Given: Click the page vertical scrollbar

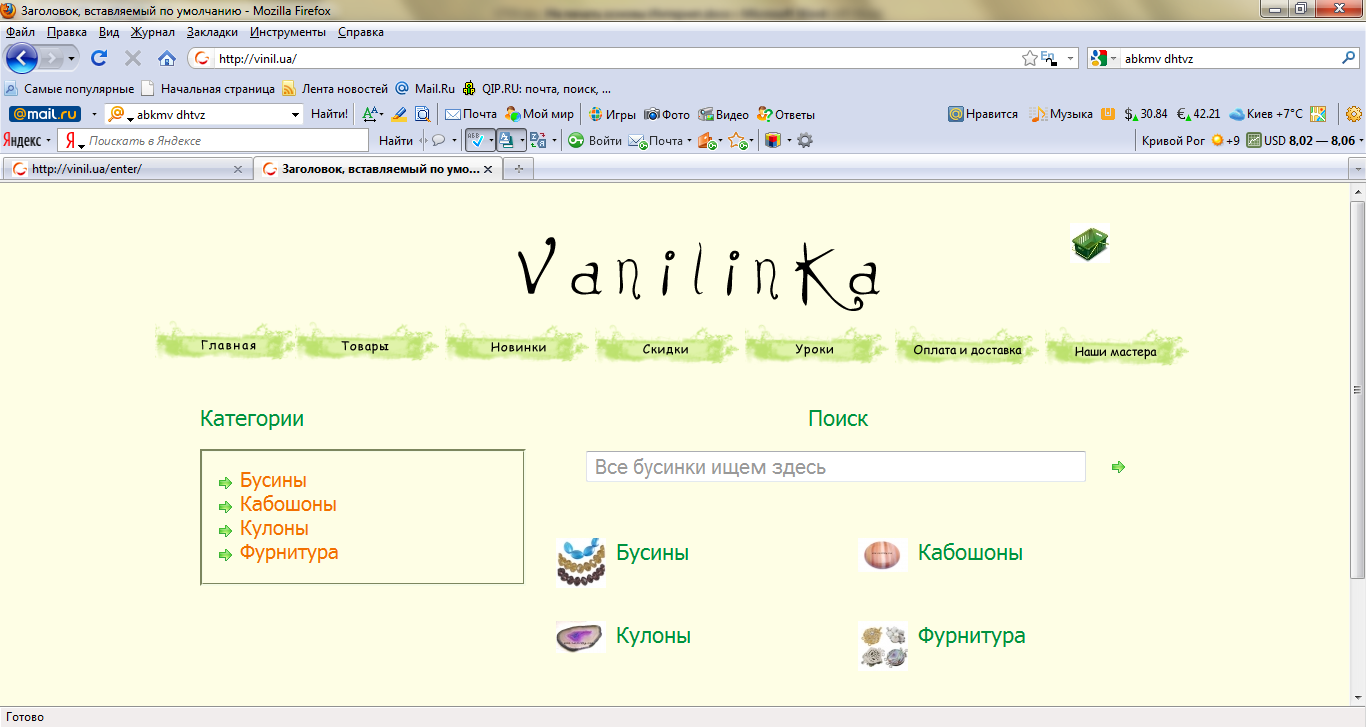Looking at the screenshot, I should (1357, 390).
